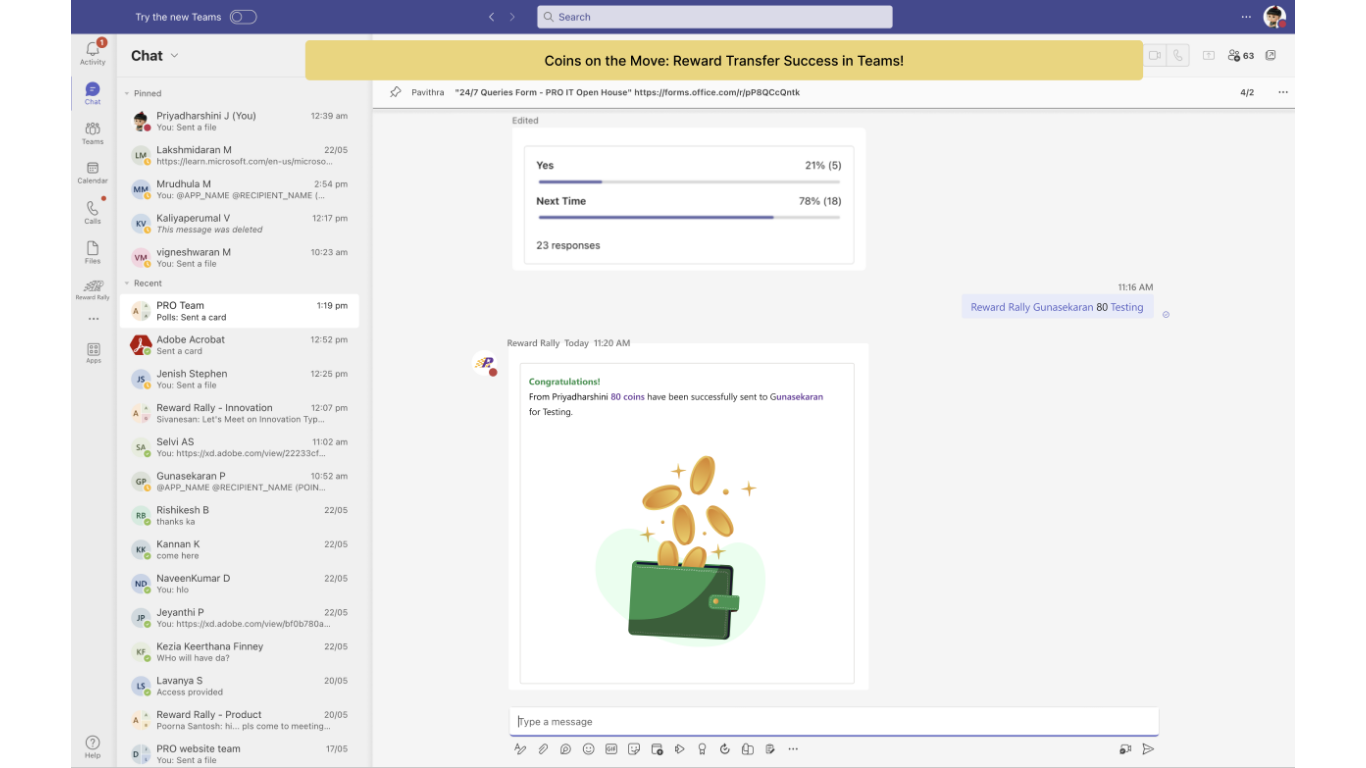Click the Reward Rally bot avatar

(x=485, y=364)
